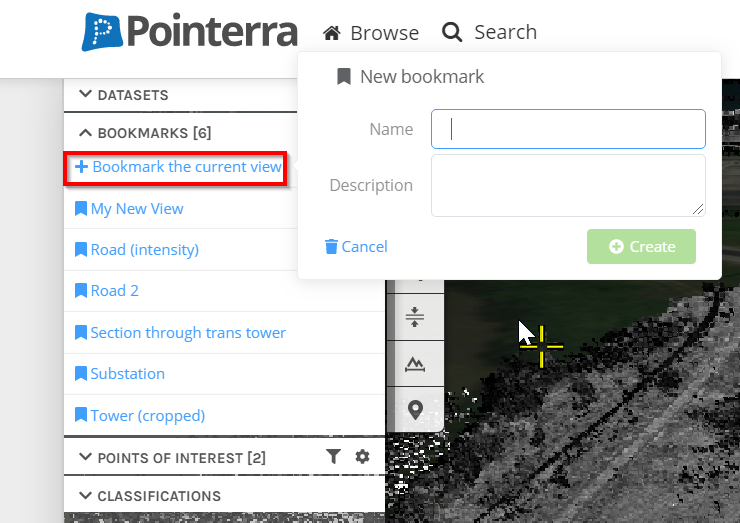The image size is (740, 523).
Task: Open points of interest settings gear
Action: [x=362, y=456]
